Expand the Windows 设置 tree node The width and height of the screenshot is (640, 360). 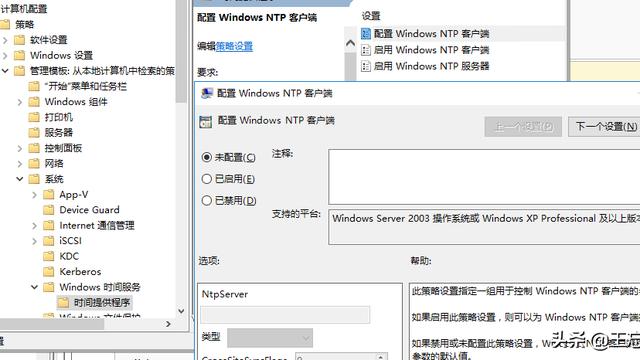point(5,56)
